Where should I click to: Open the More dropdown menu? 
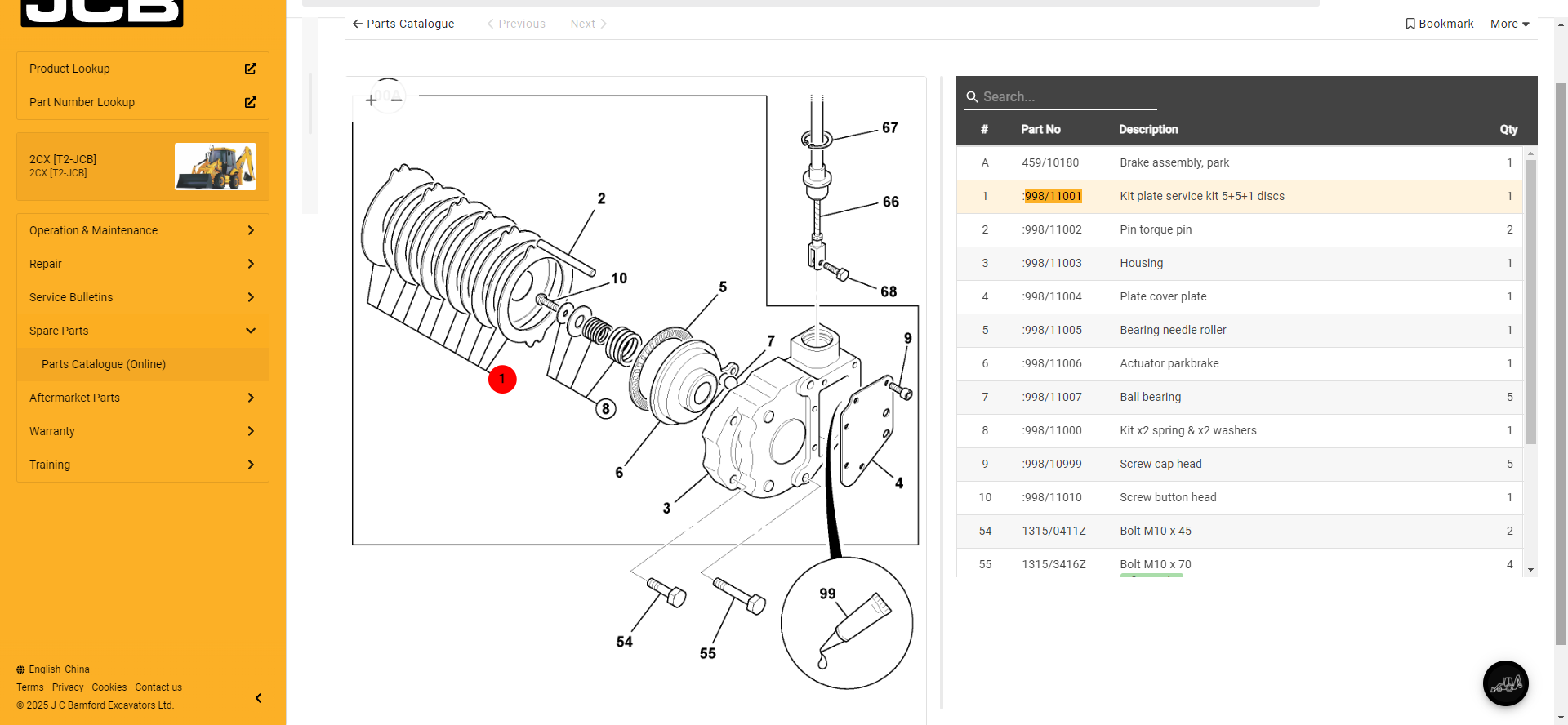1509,24
